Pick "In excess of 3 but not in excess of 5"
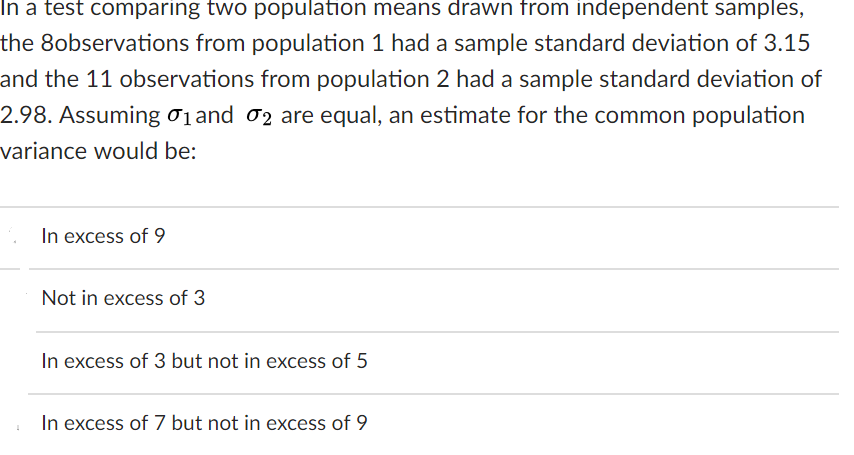This screenshot has width=854, height=455. (x=204, y=361)
